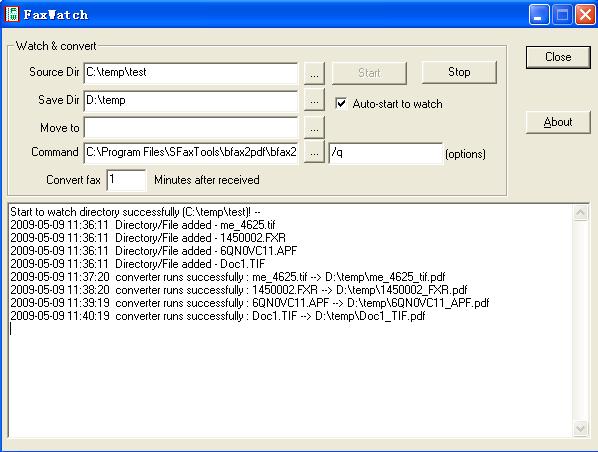This screenshot has height=452, width=598.
Task: Open the About dialog
Action: coord(558,122)
